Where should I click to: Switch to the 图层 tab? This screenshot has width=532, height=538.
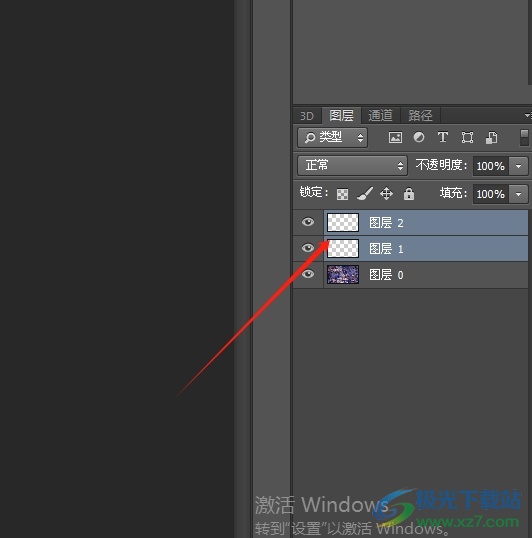(341, 116)
